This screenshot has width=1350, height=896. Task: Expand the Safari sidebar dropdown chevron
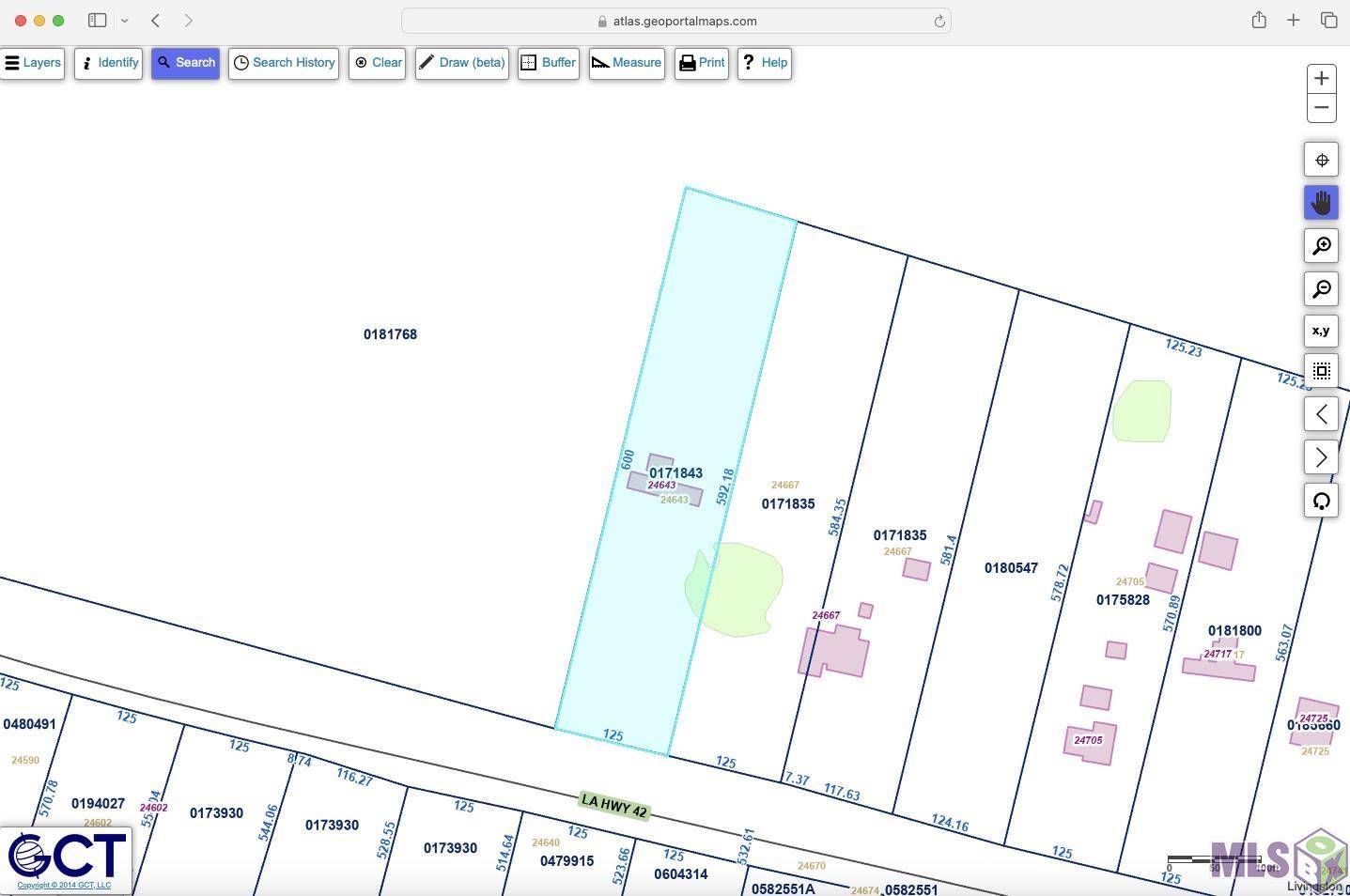coord(124,21)
